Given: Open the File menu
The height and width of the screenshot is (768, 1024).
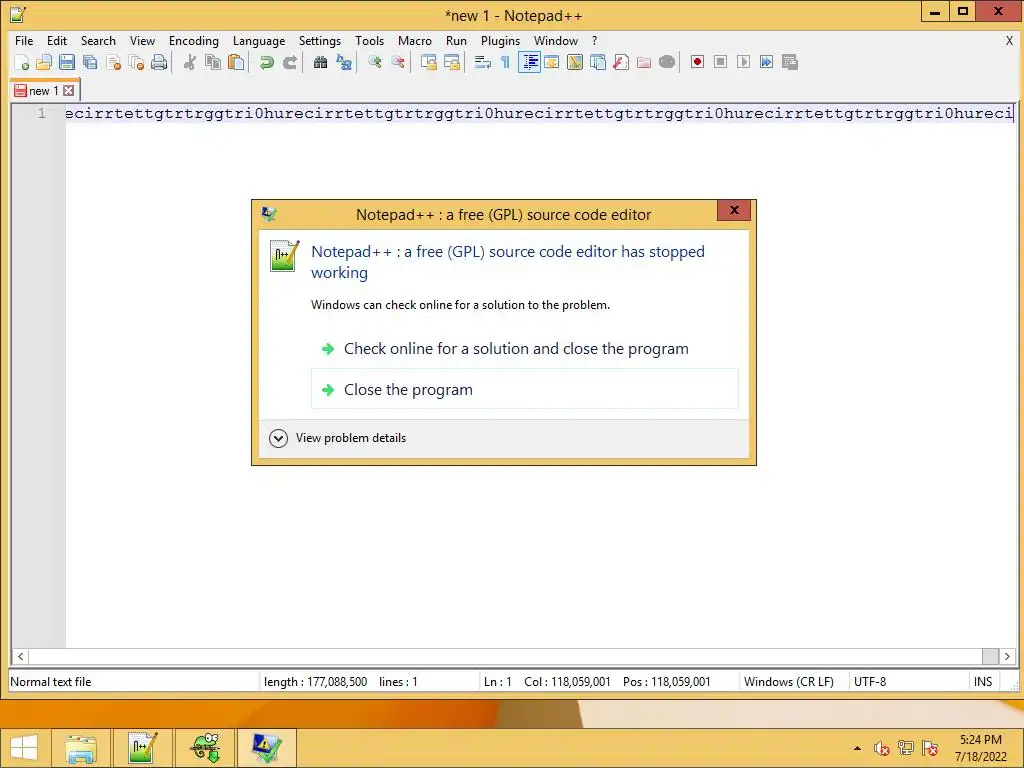Looking at the screenshot, I should [x=24, y=40].
